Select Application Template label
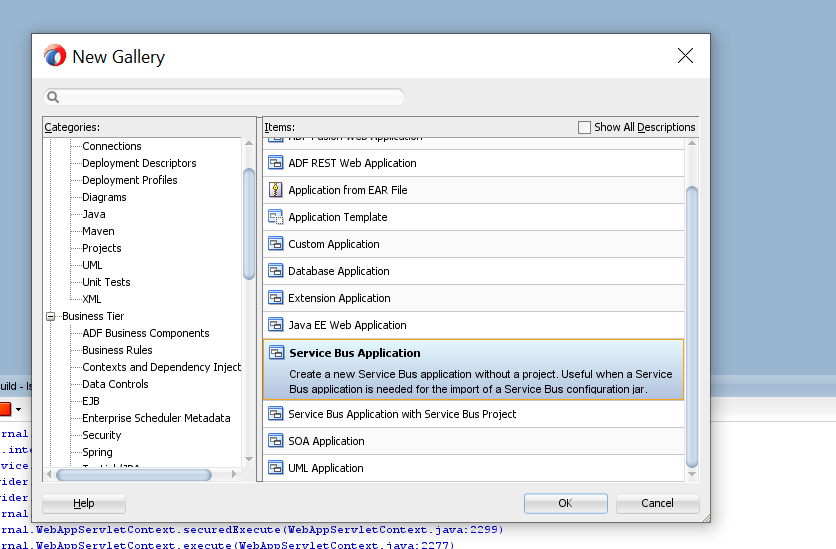Screen dimensions: 836x549 (337, 217)
